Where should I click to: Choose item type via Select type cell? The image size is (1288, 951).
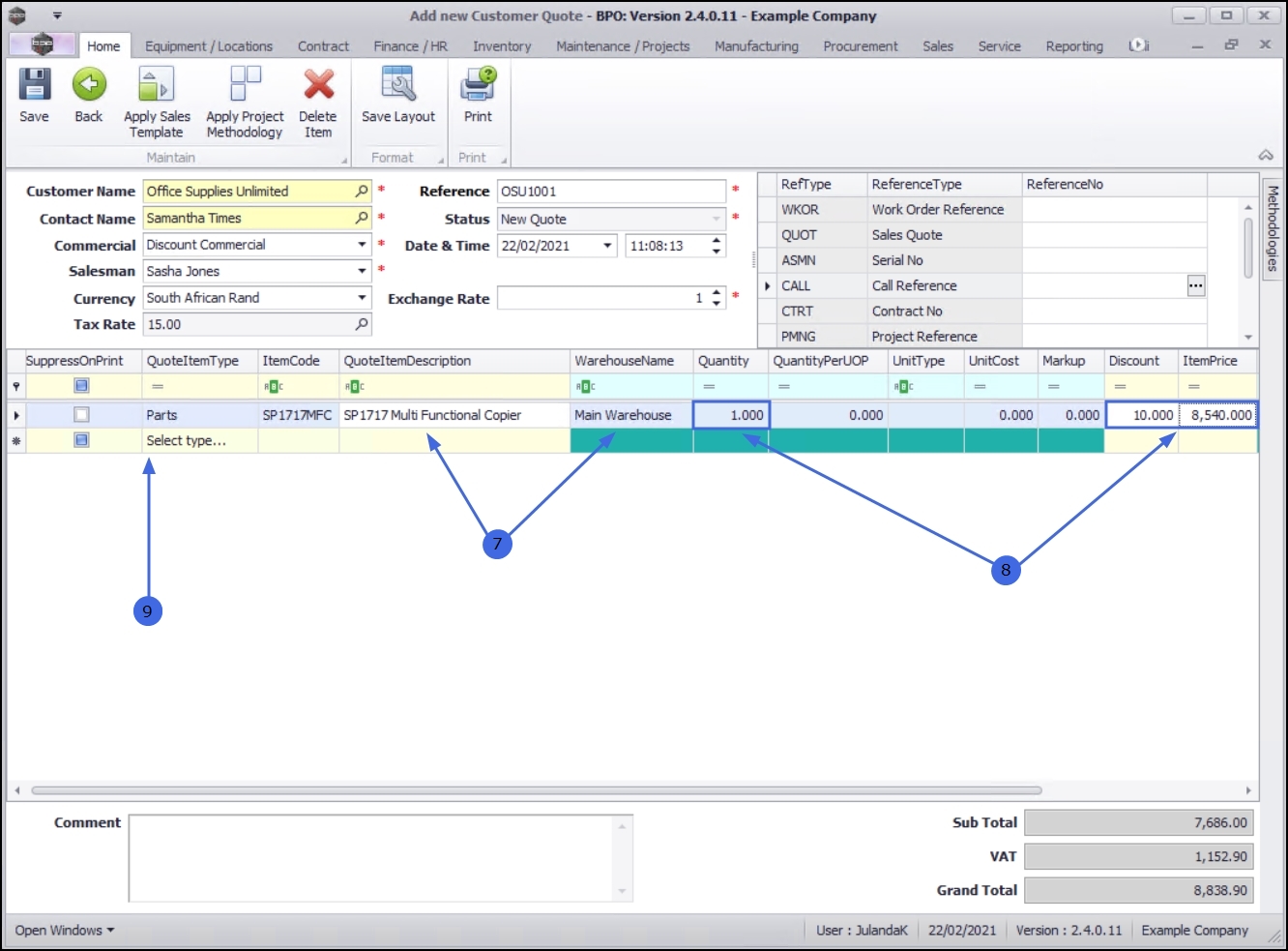coord(199,441)
